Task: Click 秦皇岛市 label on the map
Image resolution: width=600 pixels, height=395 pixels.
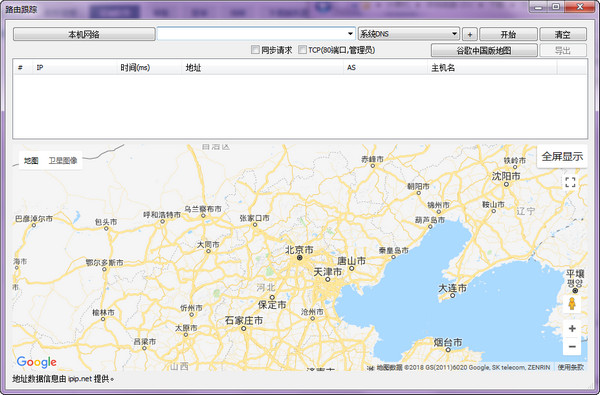Action: 394,251
